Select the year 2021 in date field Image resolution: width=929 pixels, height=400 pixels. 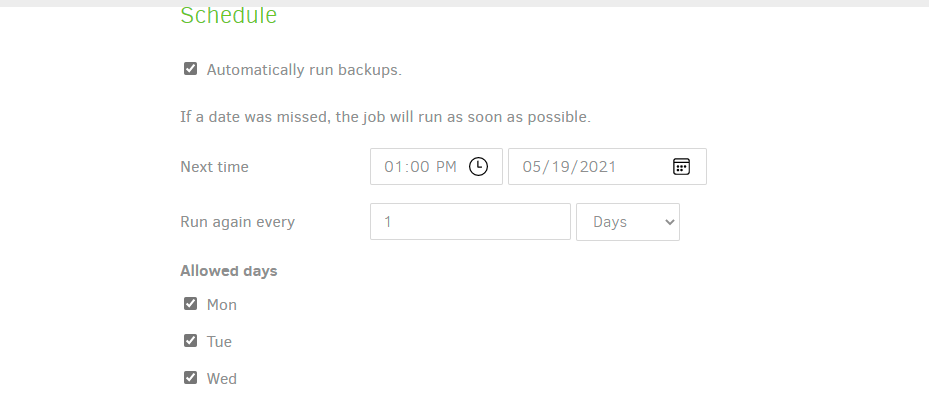[x=597, y=167]
